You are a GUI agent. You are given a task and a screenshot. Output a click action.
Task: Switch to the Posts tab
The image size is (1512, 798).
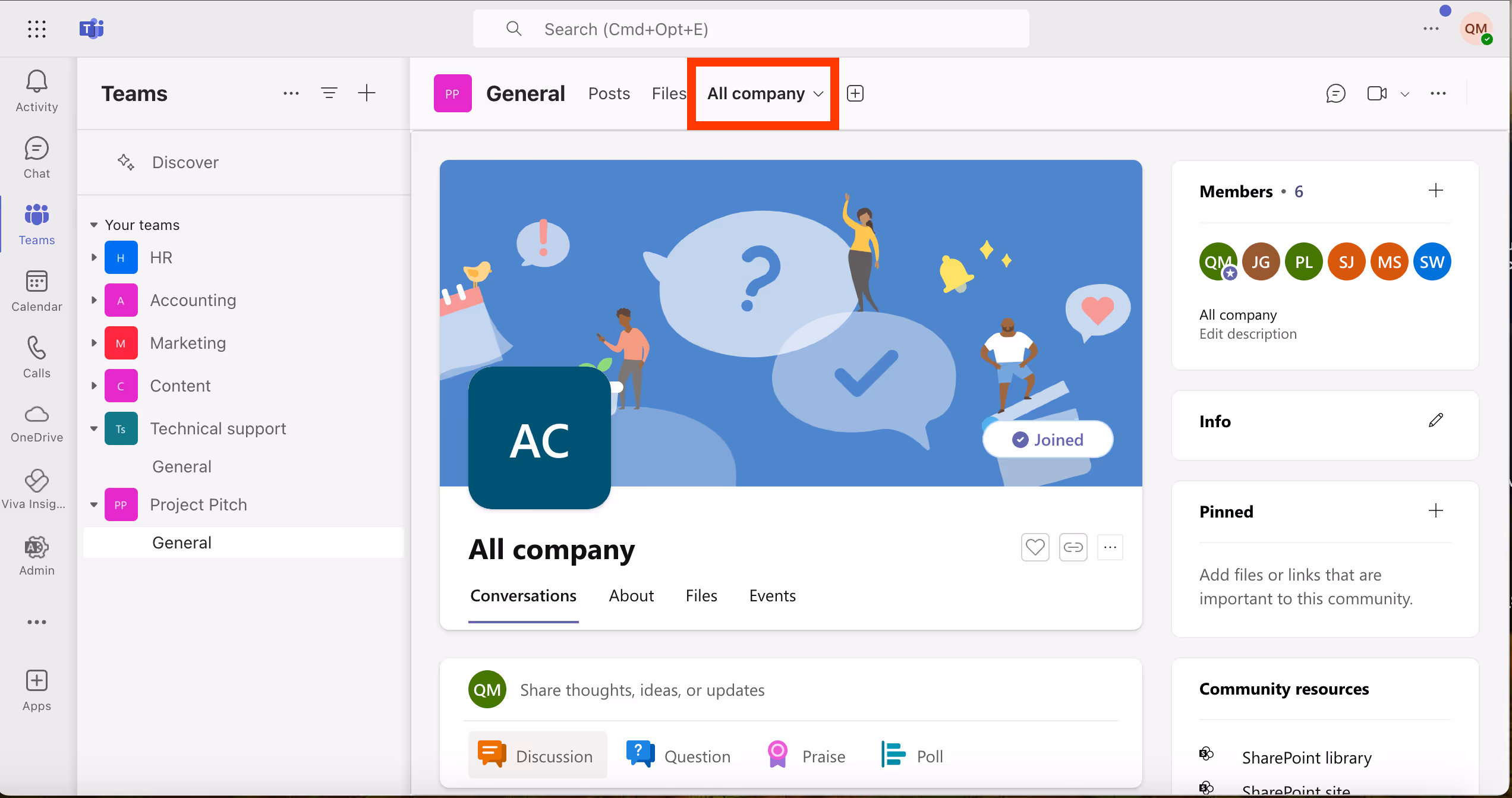click(609, 93)
